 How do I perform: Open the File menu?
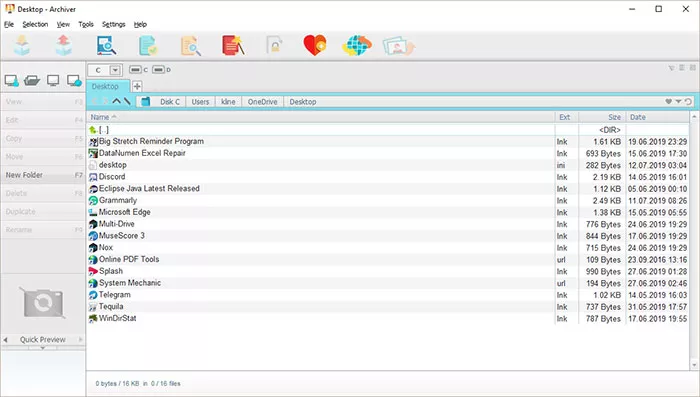(9, 24)
